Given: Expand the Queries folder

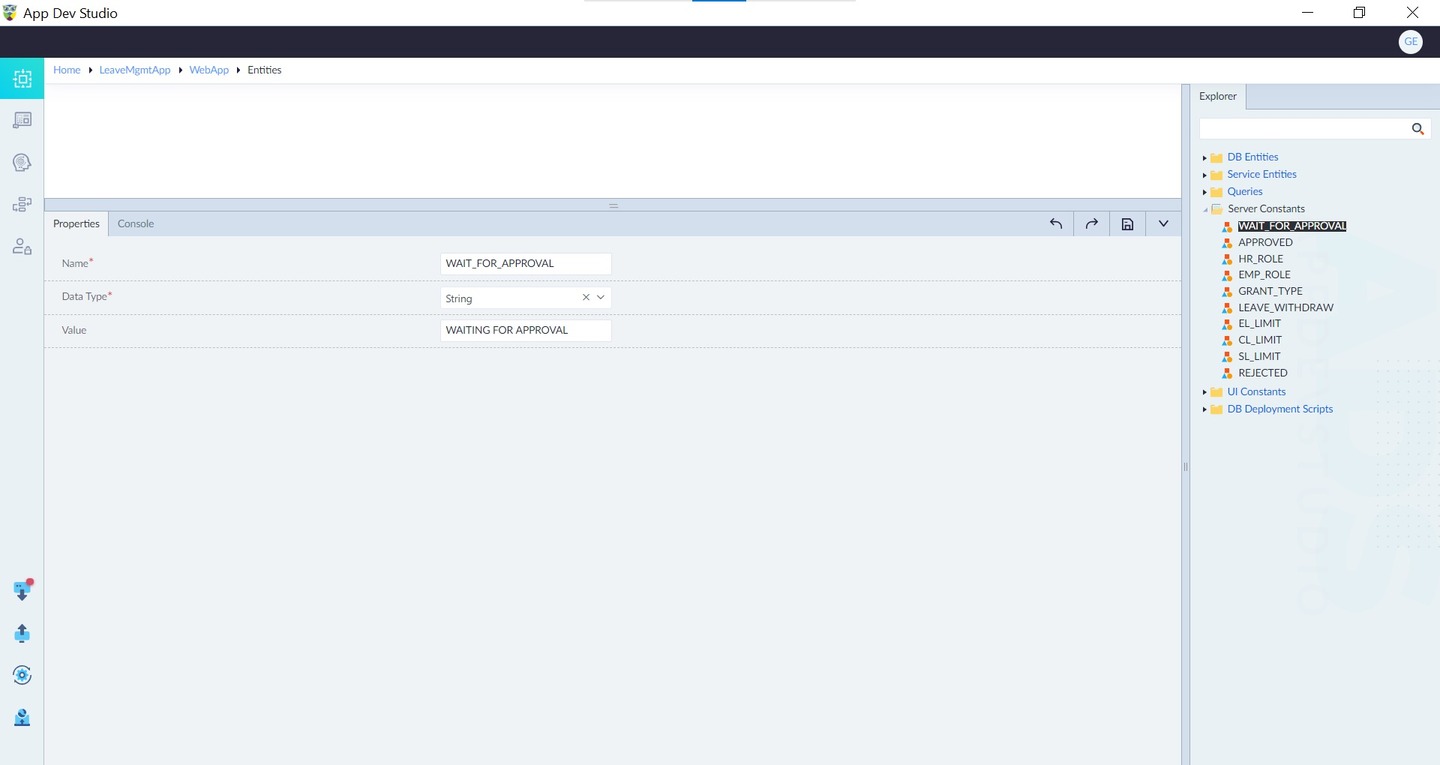Looking at the screenshot, I should [1204, 192].
